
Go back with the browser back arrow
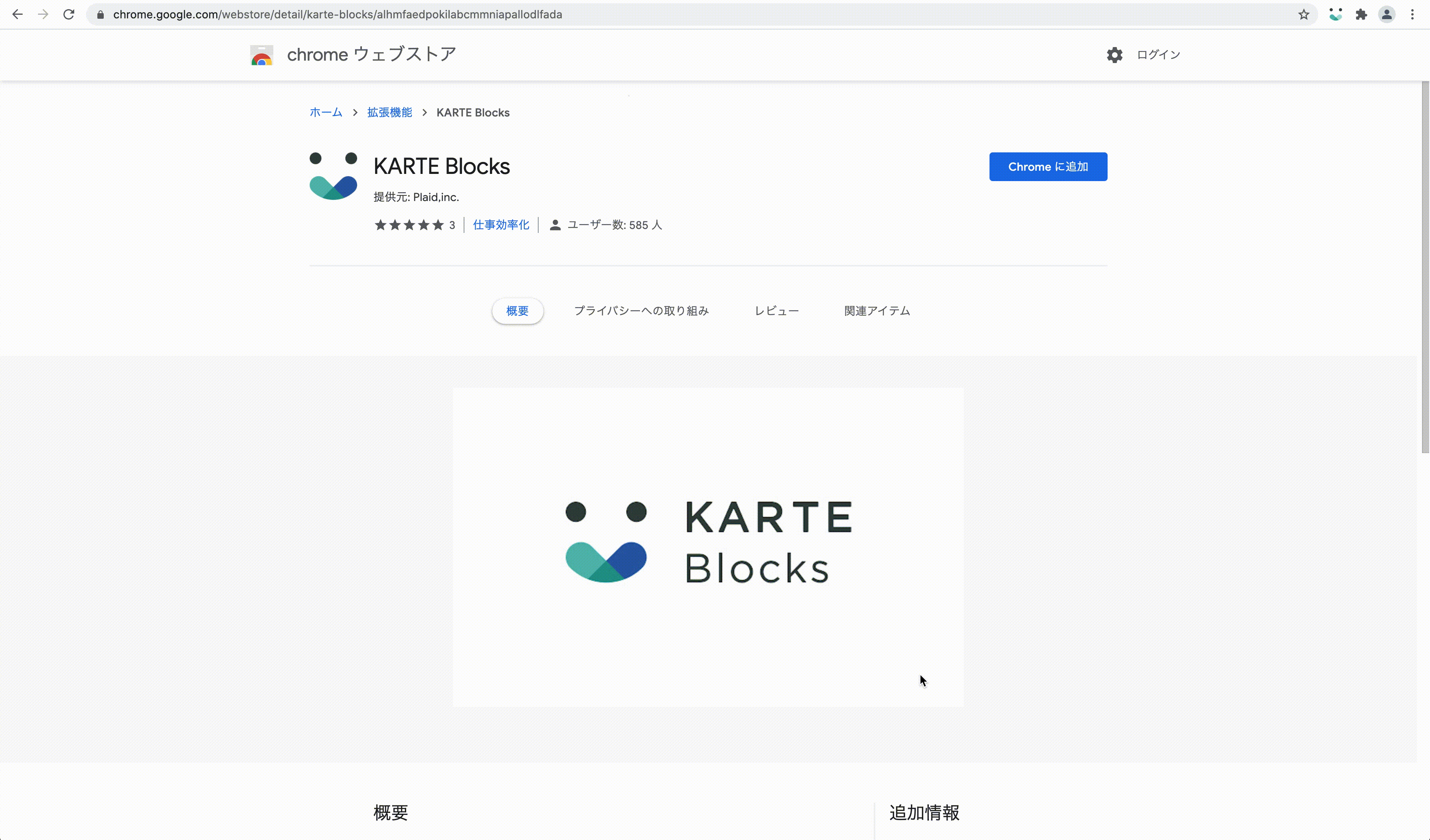point(18,14)
